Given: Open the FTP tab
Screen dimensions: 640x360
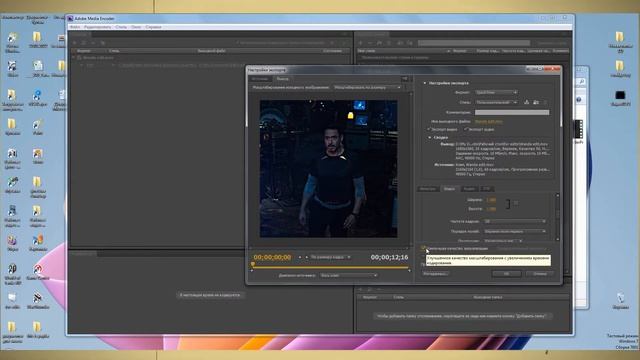Looking at the screenshot, I should pos(487,189).
